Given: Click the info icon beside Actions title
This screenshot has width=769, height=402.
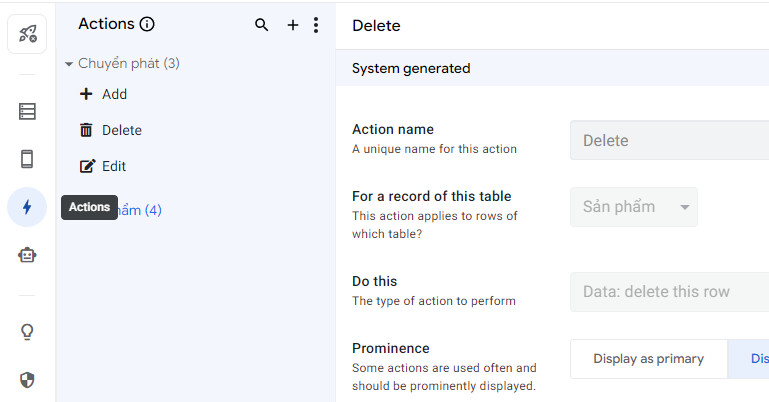Looking at the screenshot, I should [x=147, y=25].
